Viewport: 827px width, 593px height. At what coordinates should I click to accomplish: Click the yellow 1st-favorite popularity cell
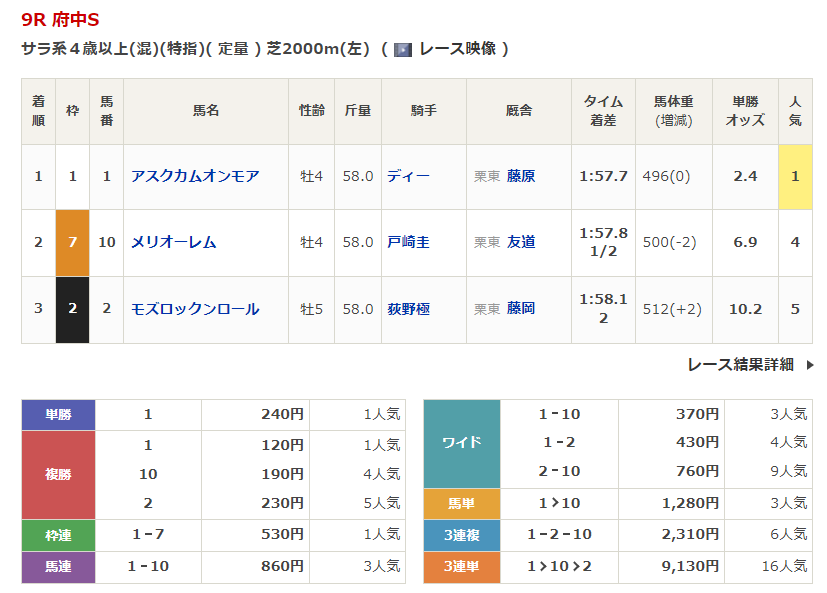pyautogui.click(x=795, y=176)
